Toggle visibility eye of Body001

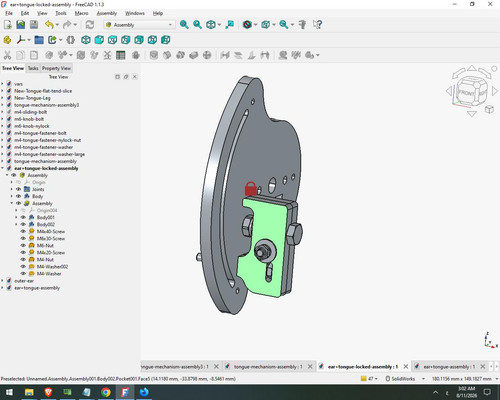(x=23, y=217)
